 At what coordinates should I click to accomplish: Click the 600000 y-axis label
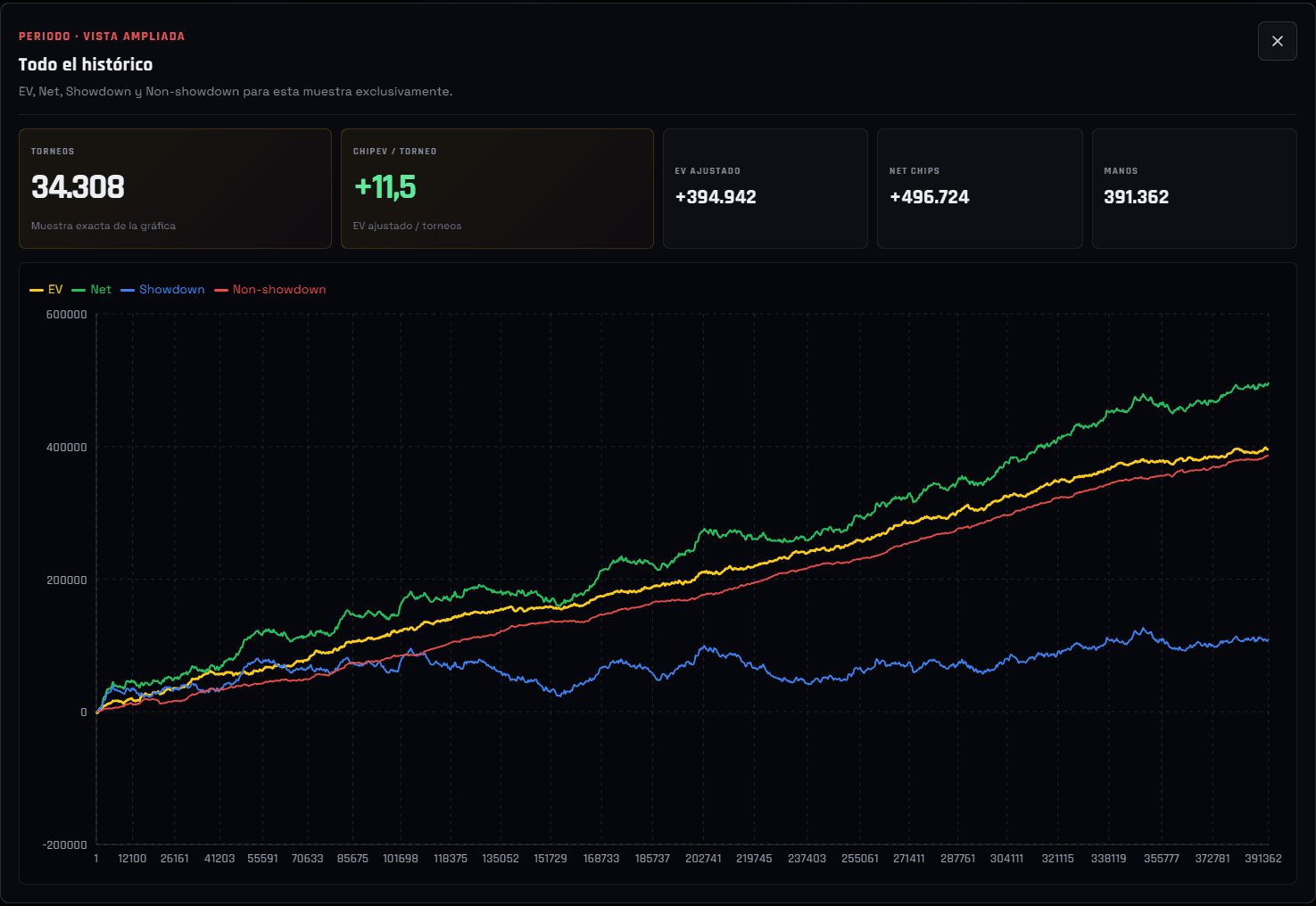(67, 315)
